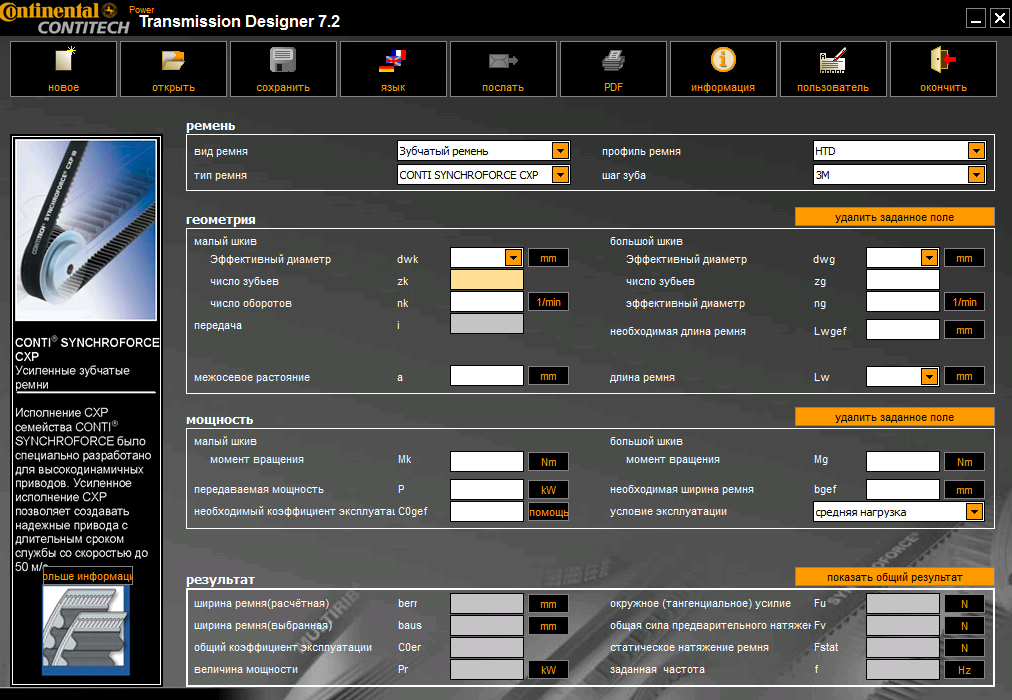1012x700 pixels.
Task: Click the kW unit button next to P
Action: pyautogui.click(x=549, y=490)
